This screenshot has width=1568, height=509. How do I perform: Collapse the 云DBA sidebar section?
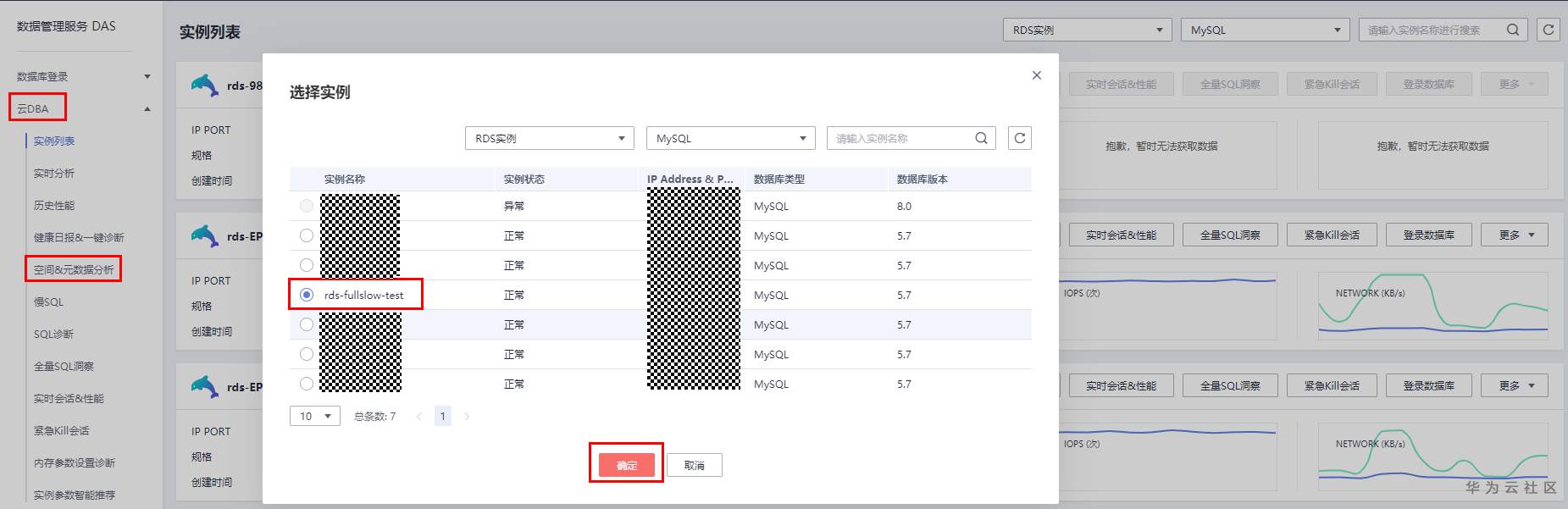click(147, 108)
